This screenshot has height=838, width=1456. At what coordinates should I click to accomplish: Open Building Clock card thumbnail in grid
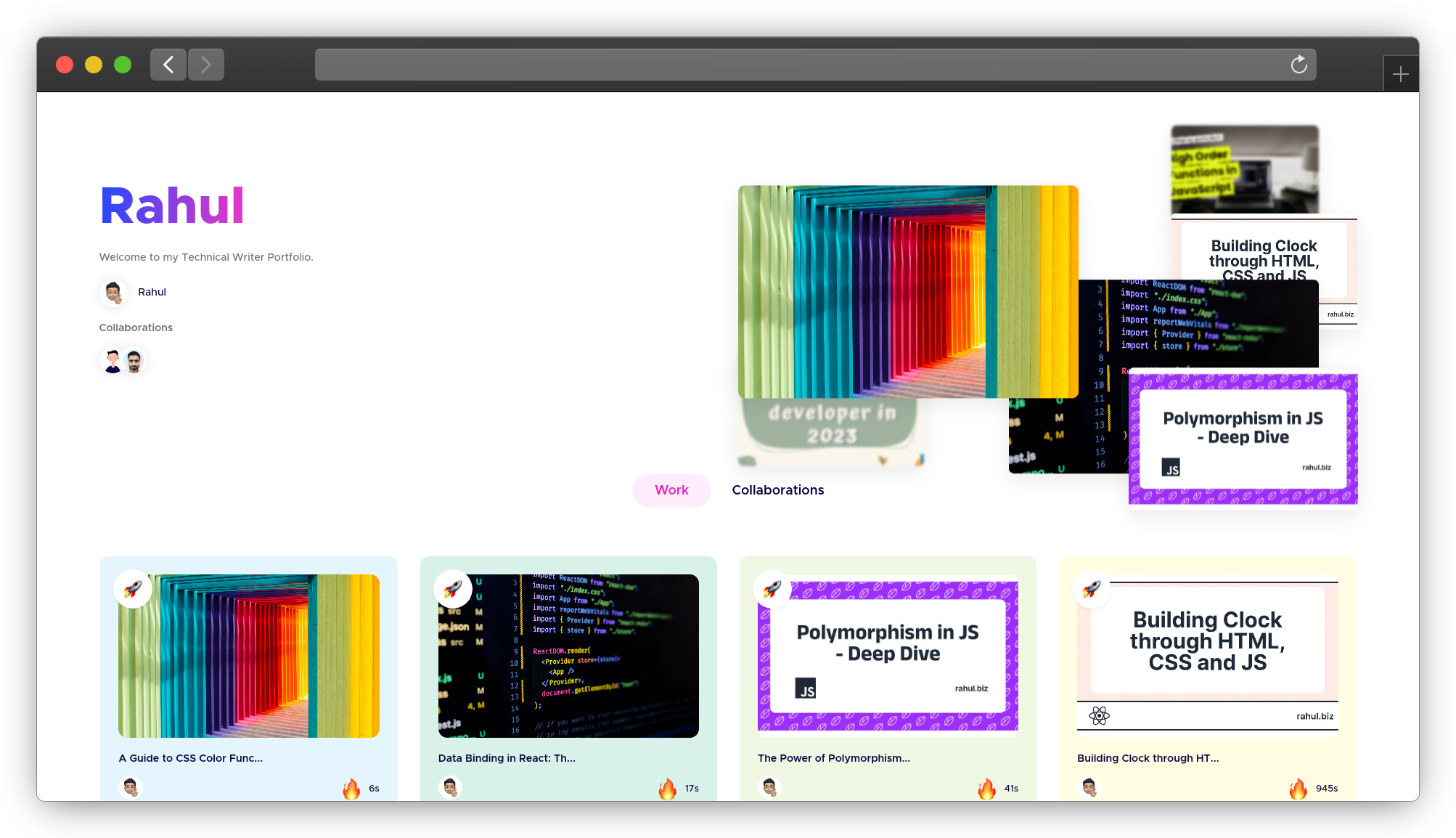click(1207, 657)
